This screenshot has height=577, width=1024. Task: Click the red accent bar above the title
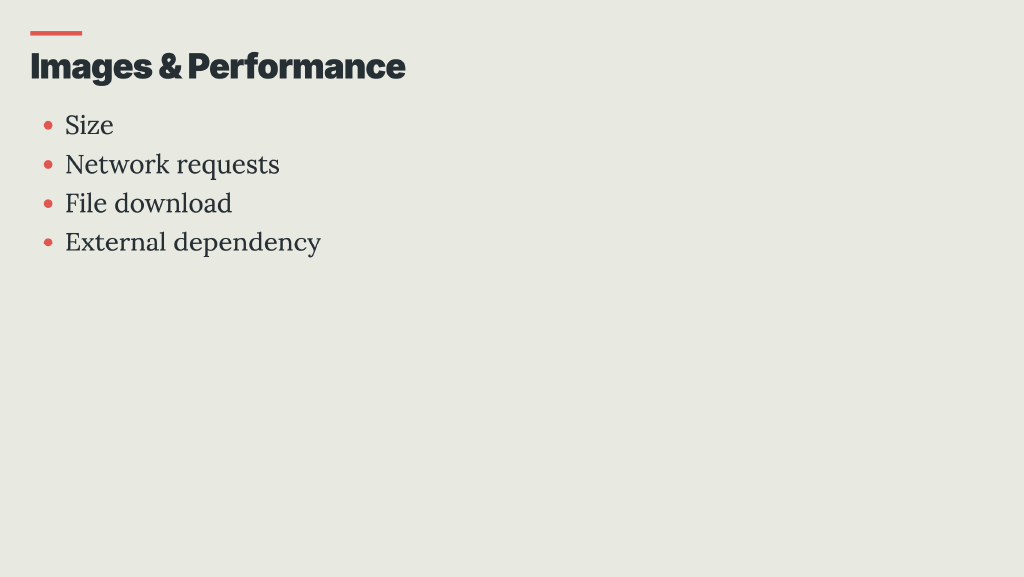56,33
